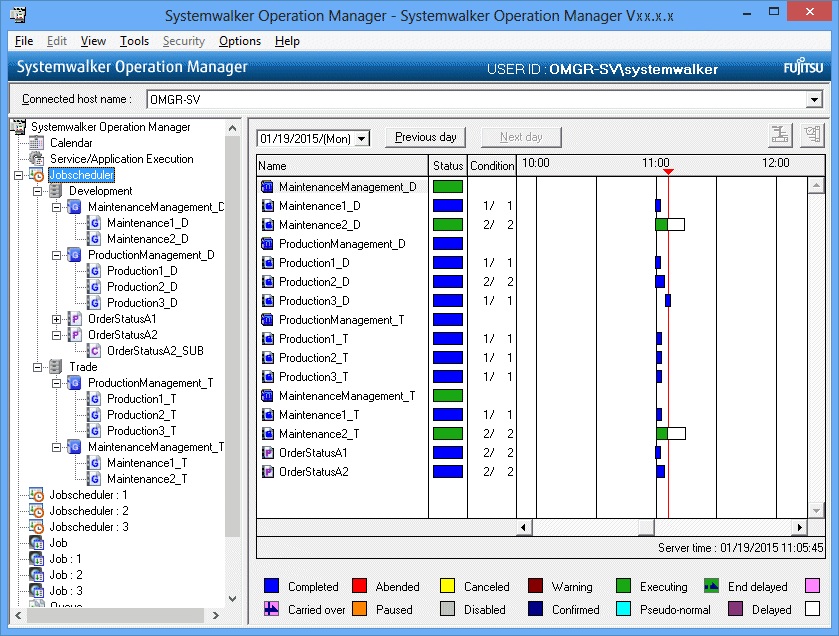
Task: Click the OrderStatusA1 job net icon in the list
Action: point(267,453)
